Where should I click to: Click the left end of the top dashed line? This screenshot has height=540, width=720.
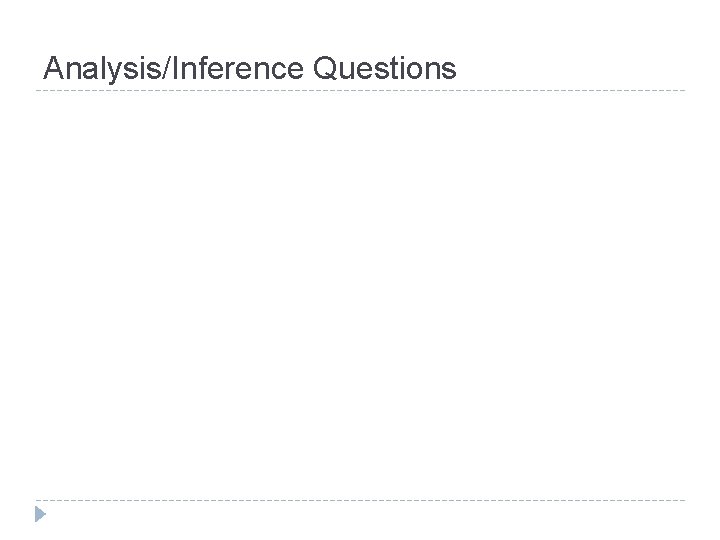point(38,91)
